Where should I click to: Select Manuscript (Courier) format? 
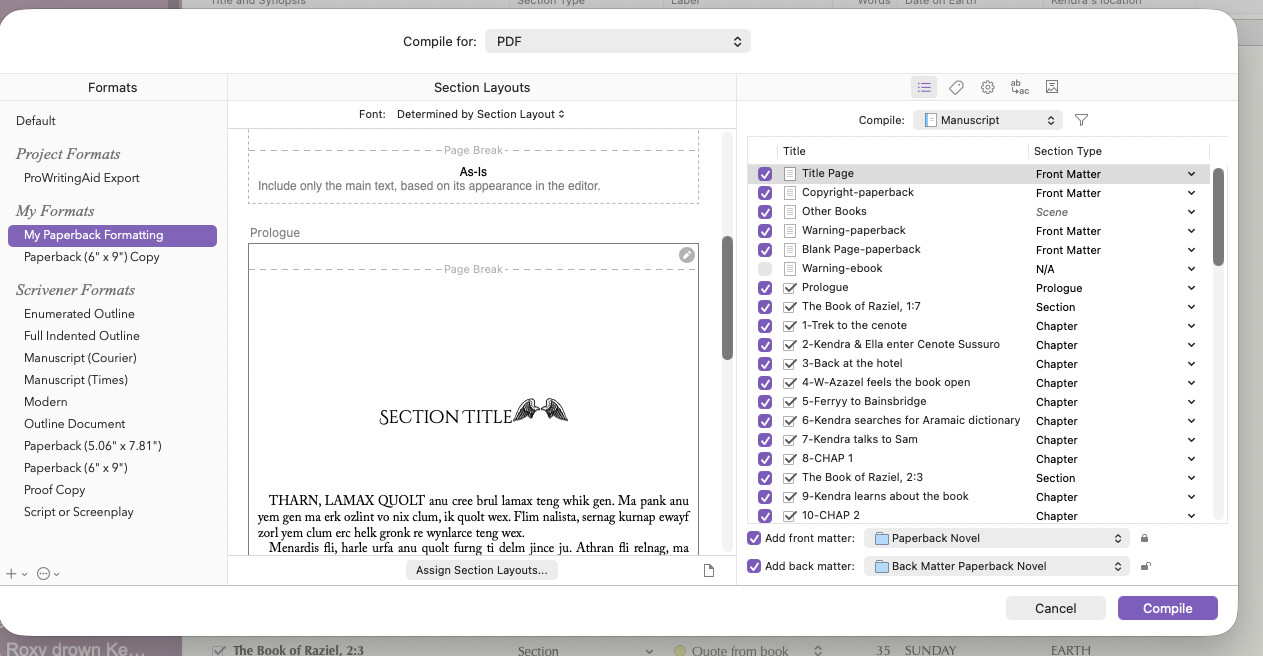point(80,358)
